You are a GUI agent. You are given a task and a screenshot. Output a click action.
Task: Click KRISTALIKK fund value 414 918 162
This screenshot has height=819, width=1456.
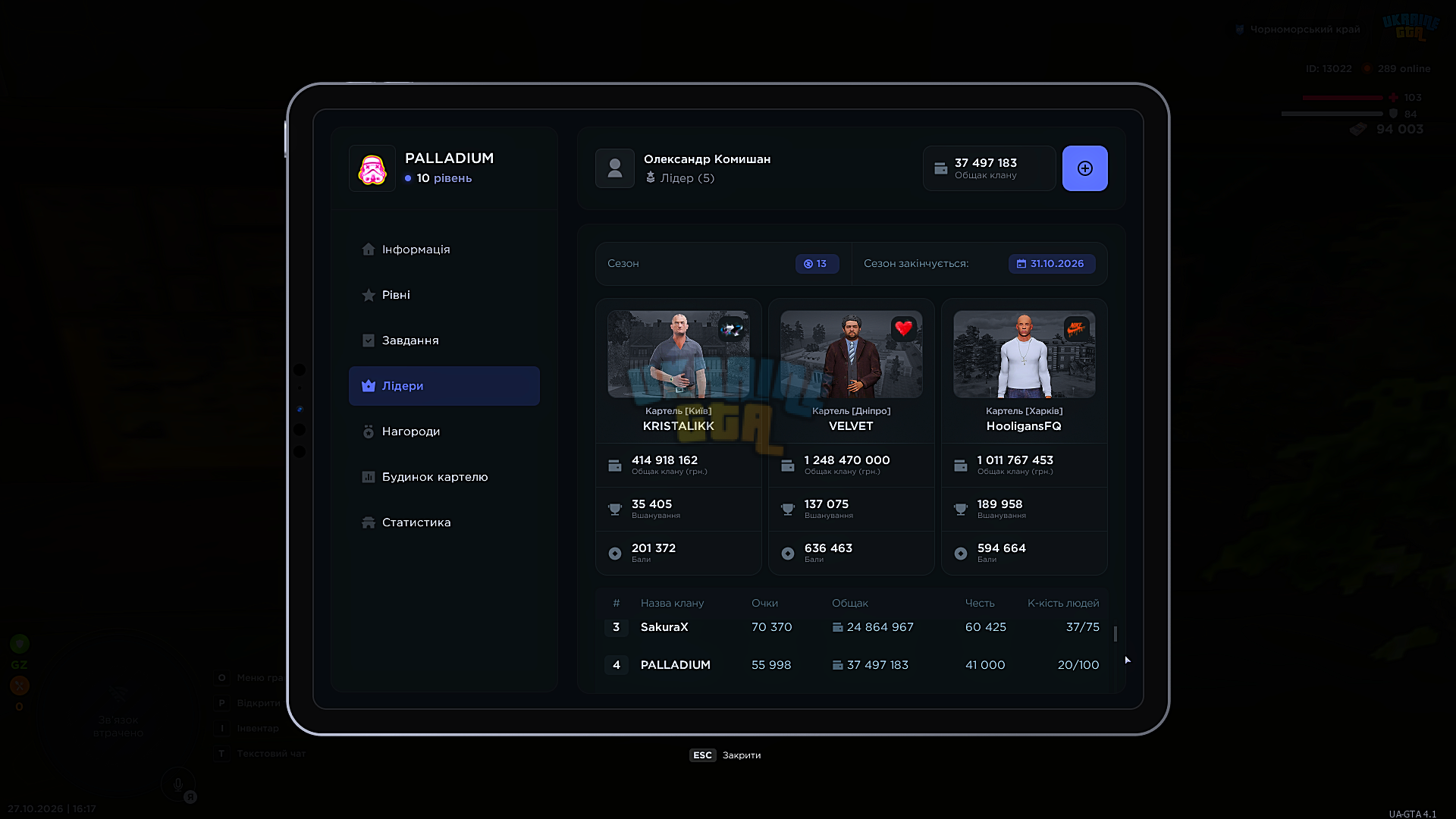[x=664, y=460]
